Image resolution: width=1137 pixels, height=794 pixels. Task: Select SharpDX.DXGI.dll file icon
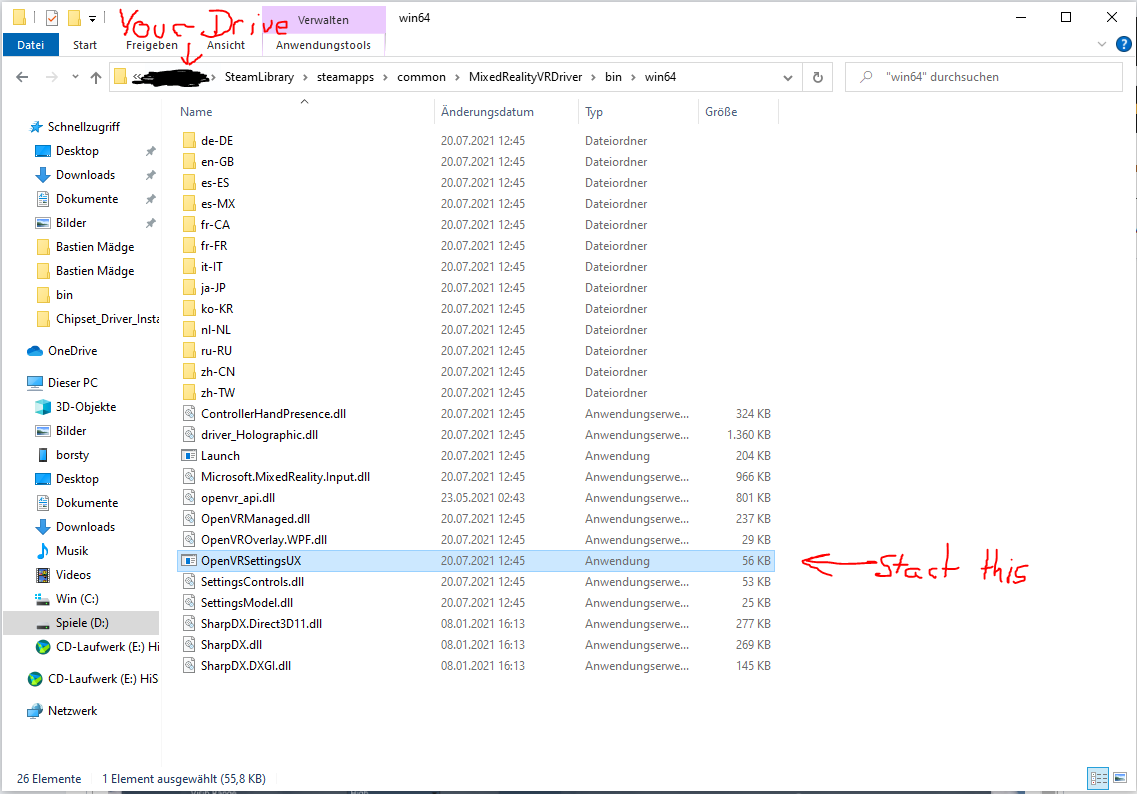point(189,666)
